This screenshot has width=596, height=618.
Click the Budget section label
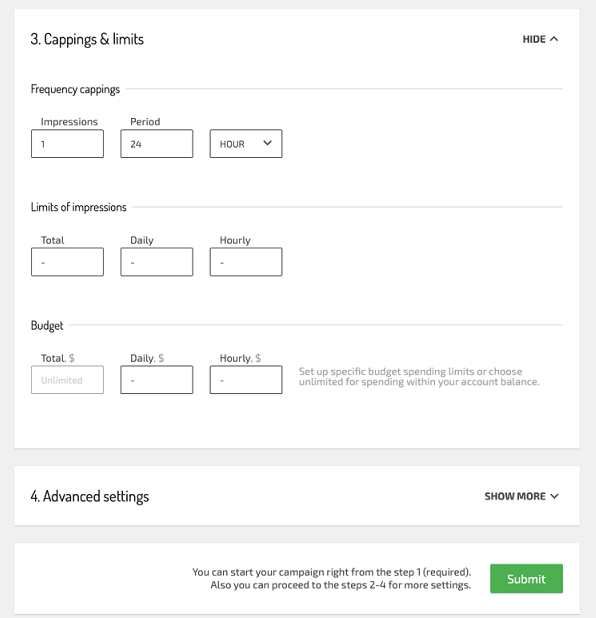pyautogui.click(x=47, y=326)
